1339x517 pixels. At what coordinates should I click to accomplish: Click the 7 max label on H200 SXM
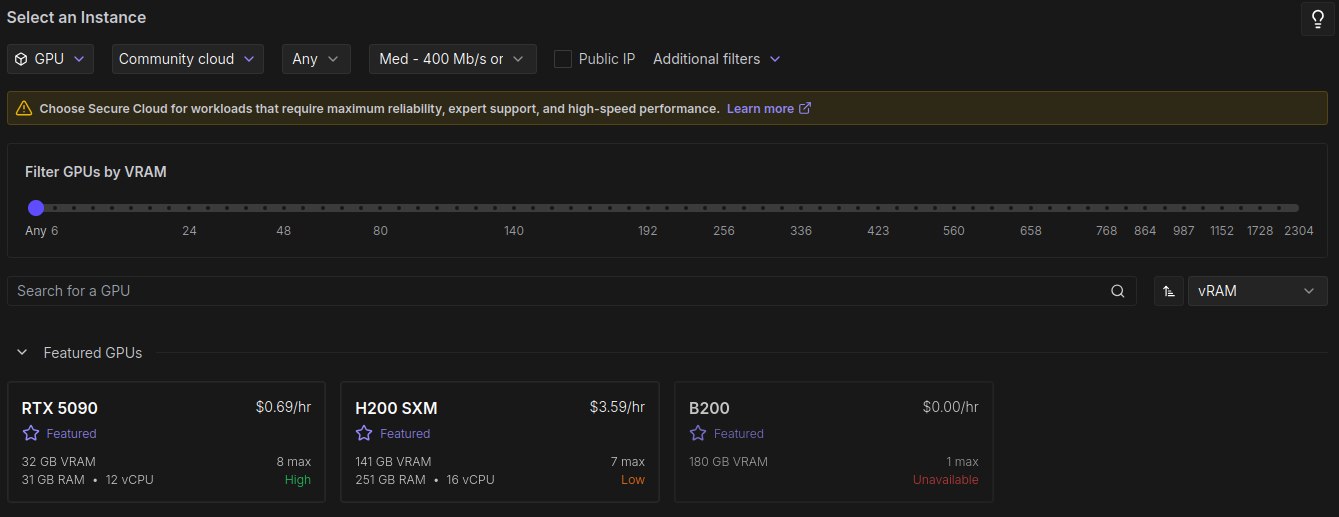(628, 462)
